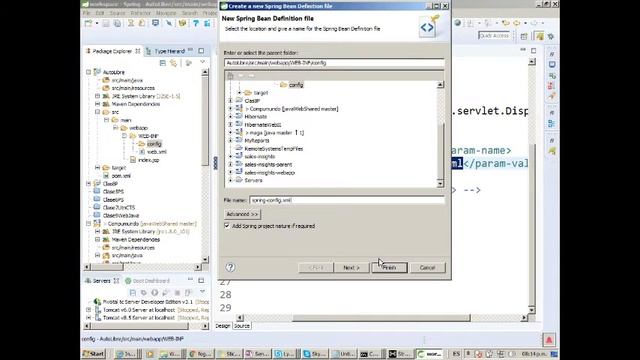Click the Next > button
Image resolution: width=640 pixels, height=360 pixels.
pyautogui.click(x=351, y=268)
